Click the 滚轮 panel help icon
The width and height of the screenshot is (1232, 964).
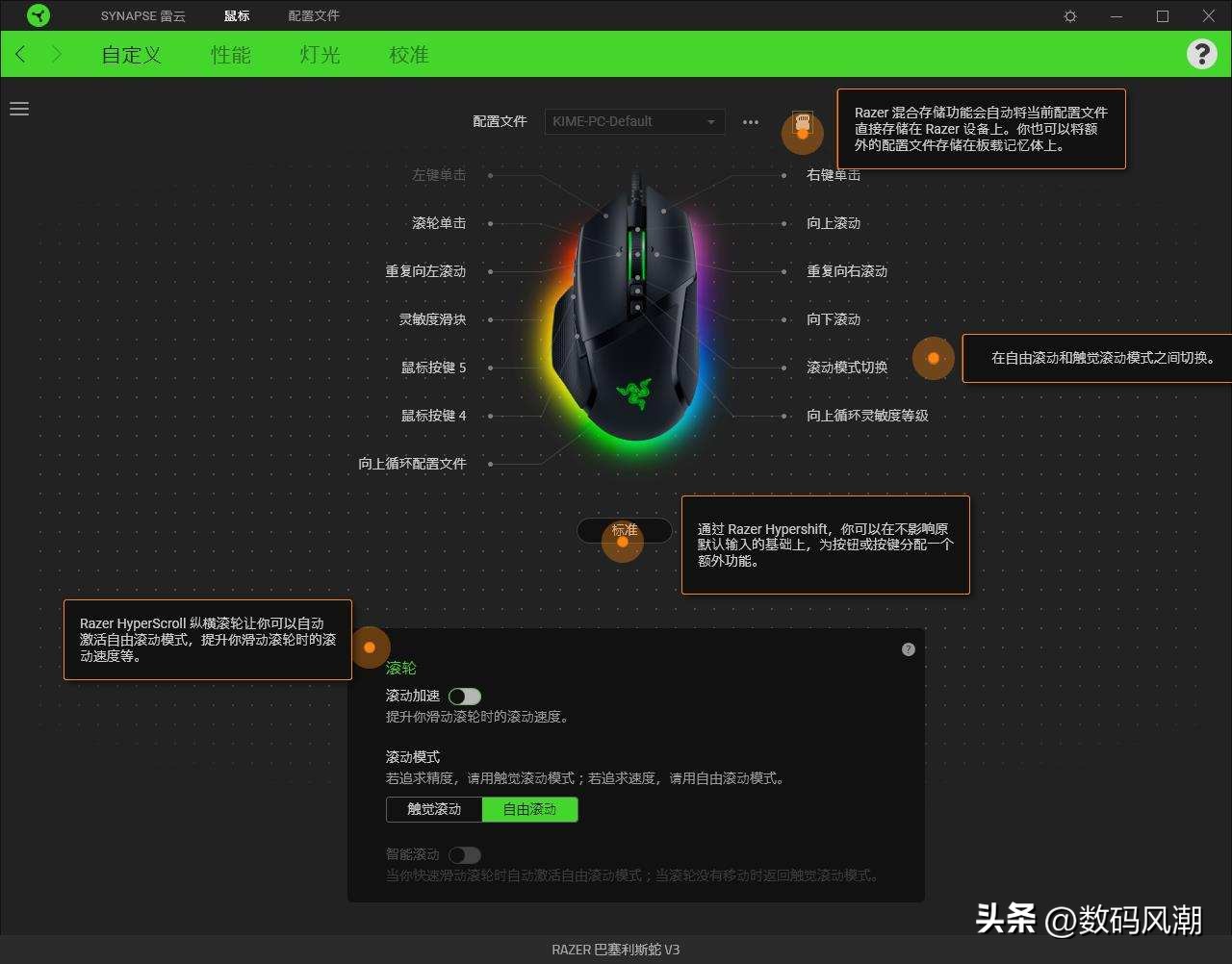[x=907, y=648]
